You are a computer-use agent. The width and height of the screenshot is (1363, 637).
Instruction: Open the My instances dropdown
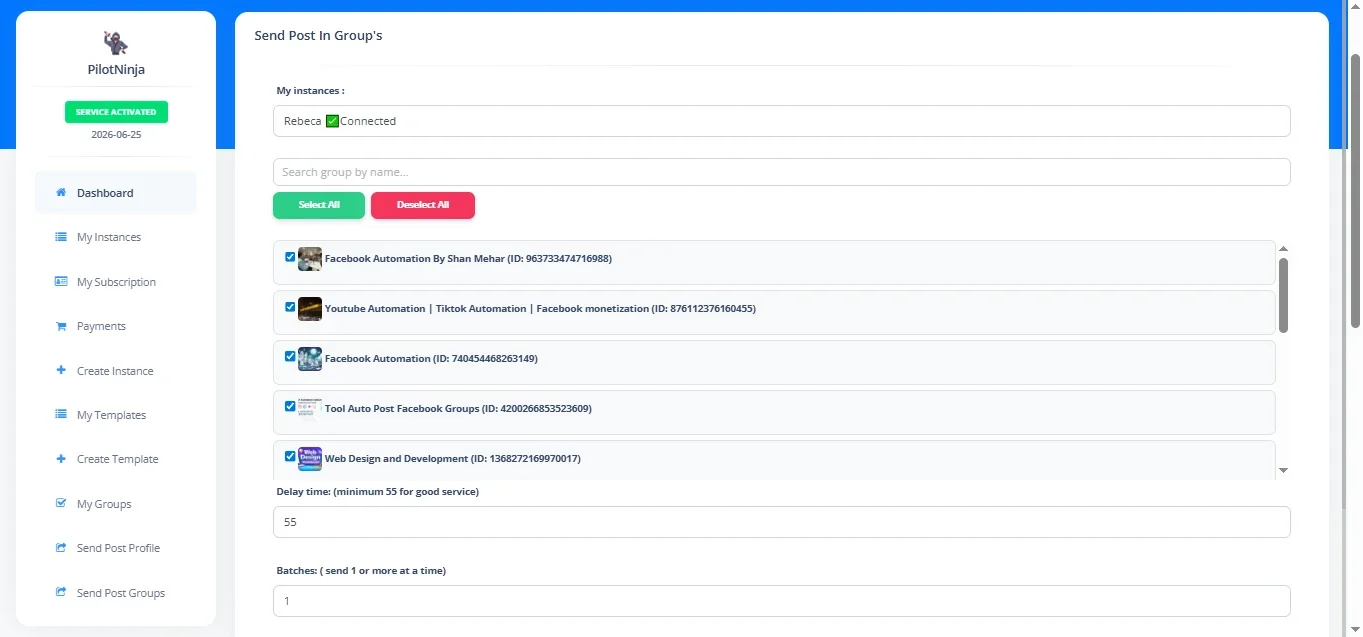coord(781,121)
